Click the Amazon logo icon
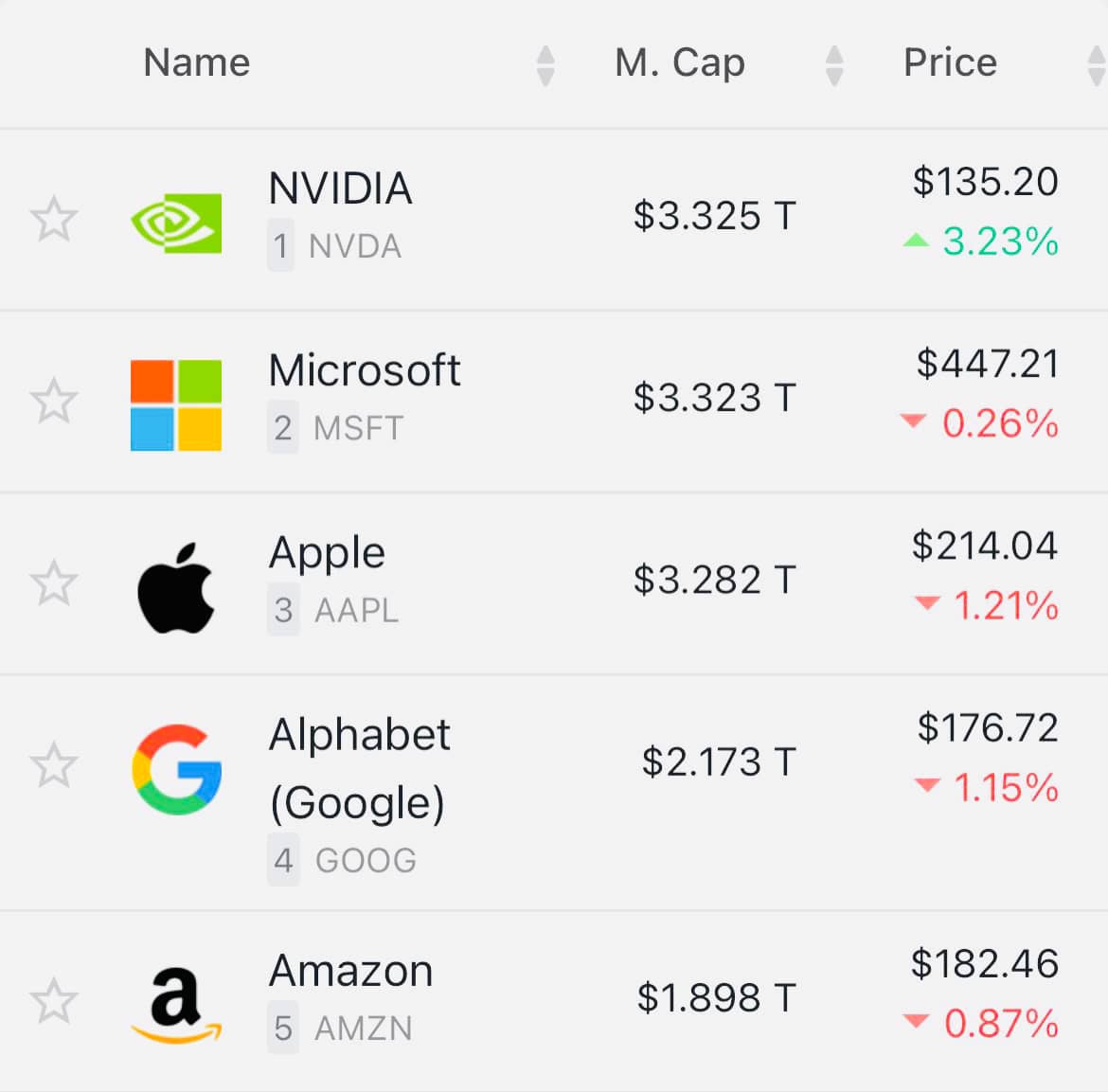The width and height of the screenshot is (1108, 1092). [176, 1005]
